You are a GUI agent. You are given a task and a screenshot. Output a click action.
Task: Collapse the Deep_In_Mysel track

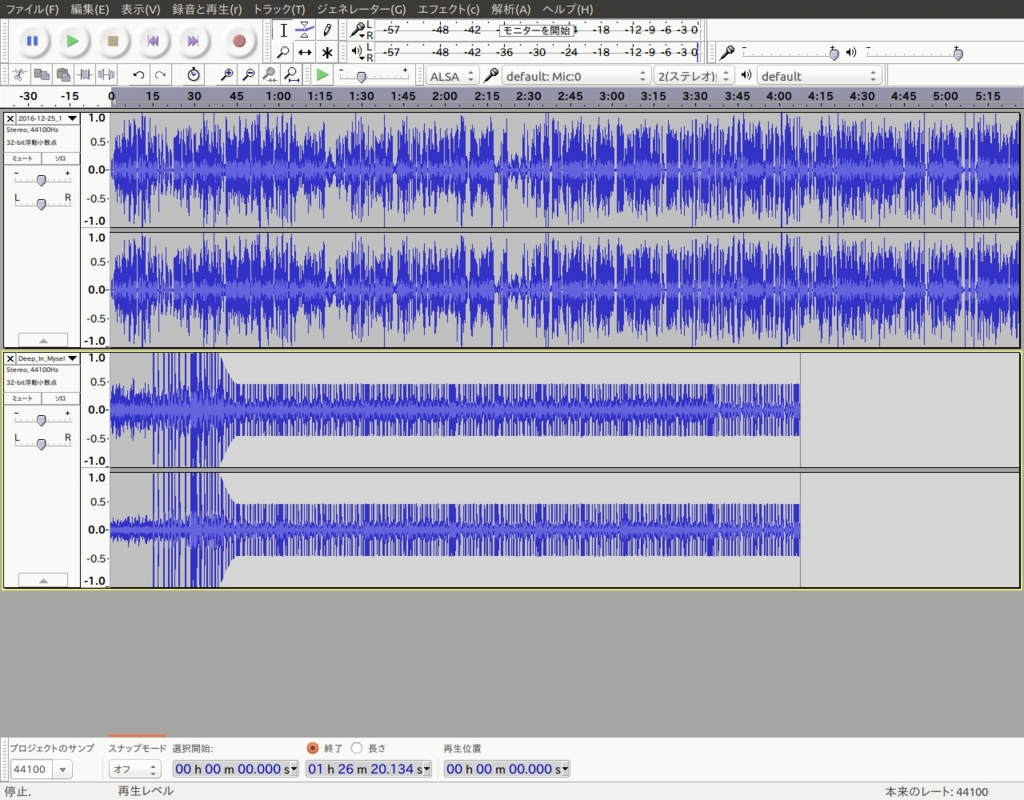(43, 580)
